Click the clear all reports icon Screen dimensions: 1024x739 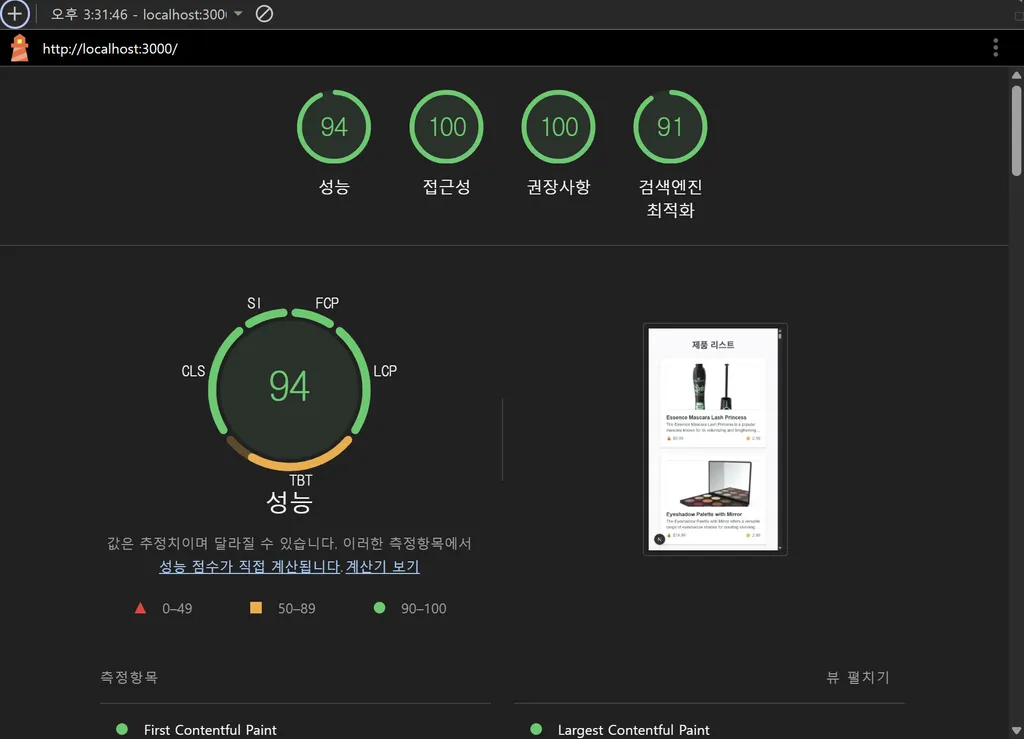pyautogui.click(x=264, y=14)
